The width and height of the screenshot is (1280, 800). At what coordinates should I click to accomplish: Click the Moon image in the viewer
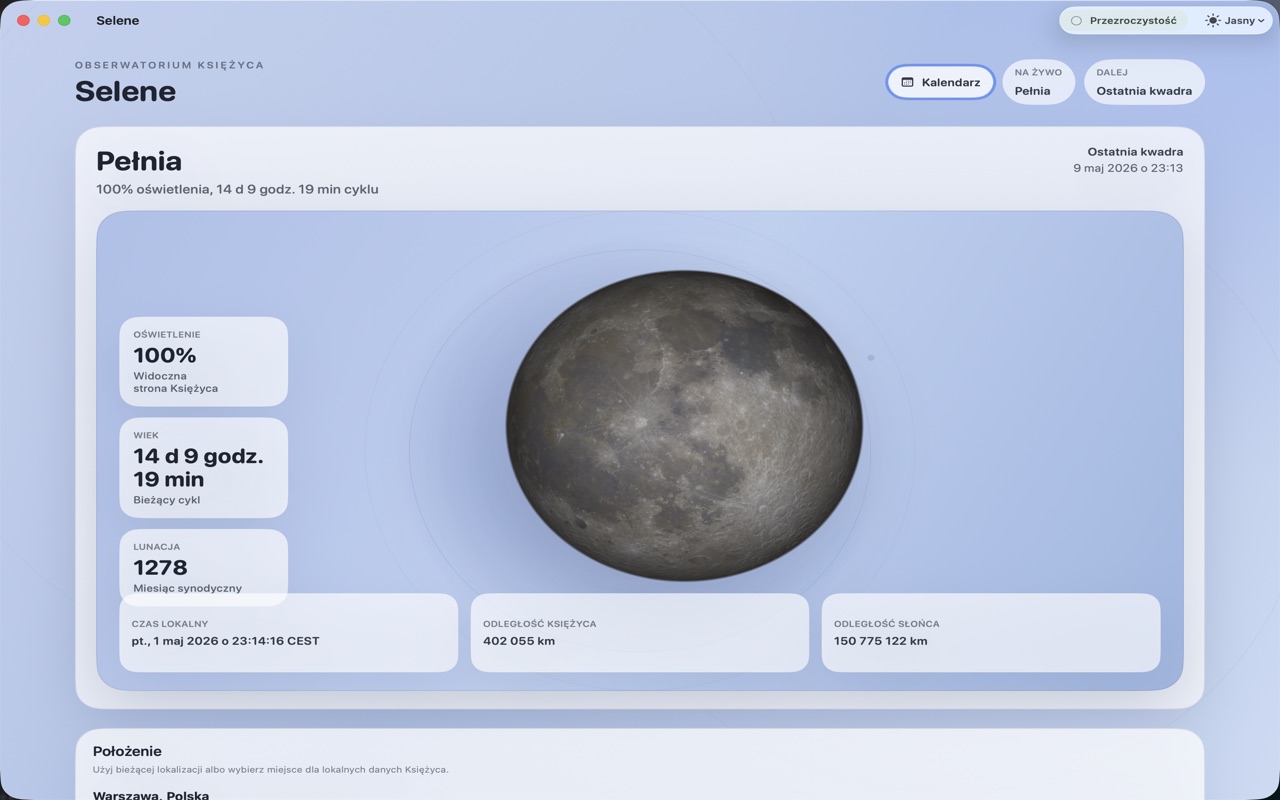tap(684, 425)
